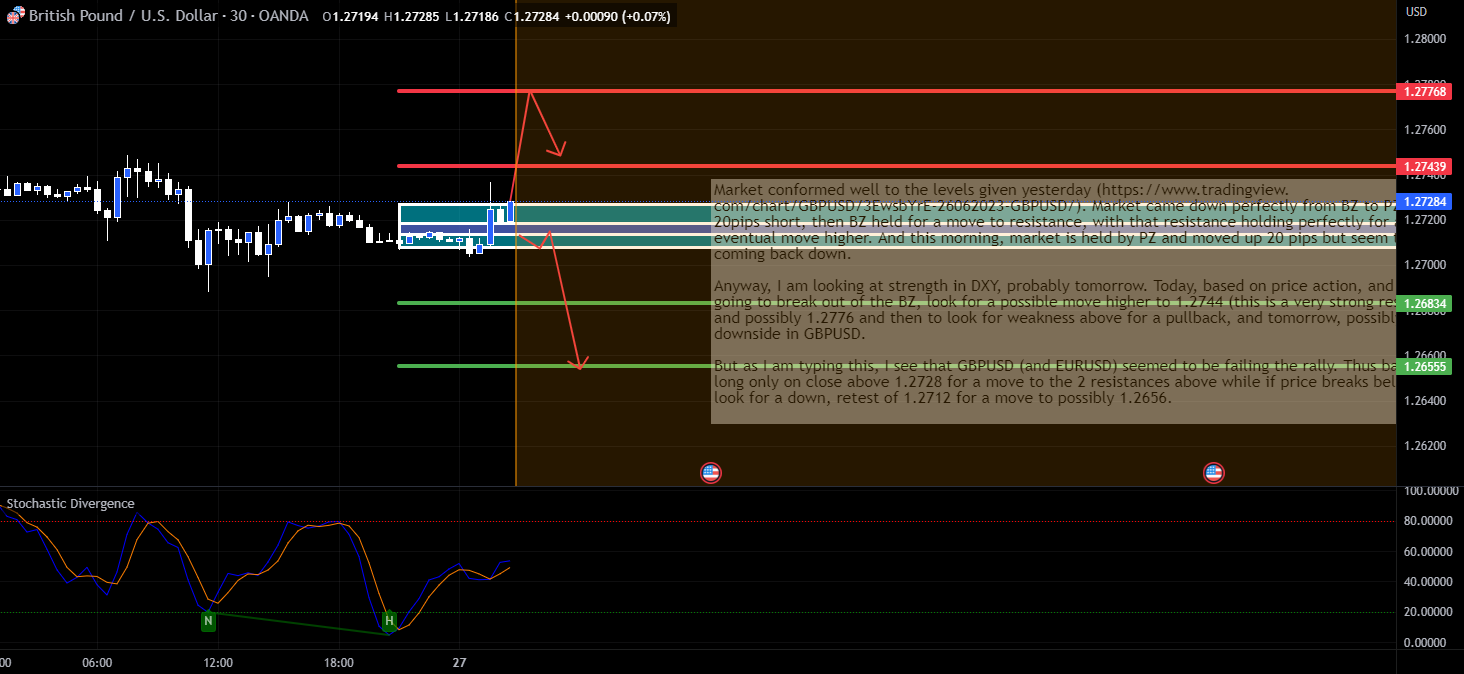1464x674 pixels.
Task: Open the second US economic event icon
Action: click(x=1213, y=473)
